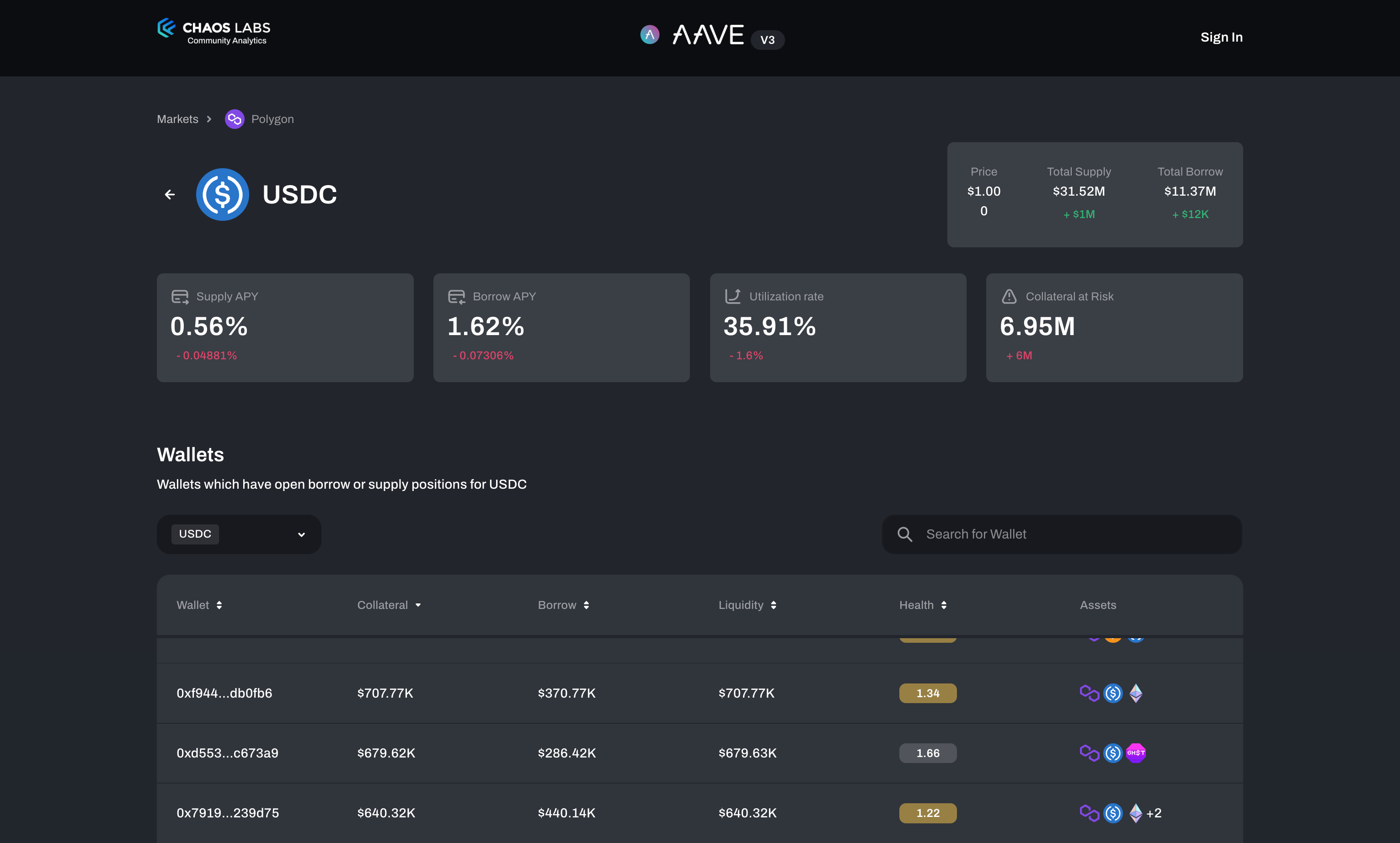The image size is (1400, 843).
Task: Sort table by Wallet column
Action: 219,605
